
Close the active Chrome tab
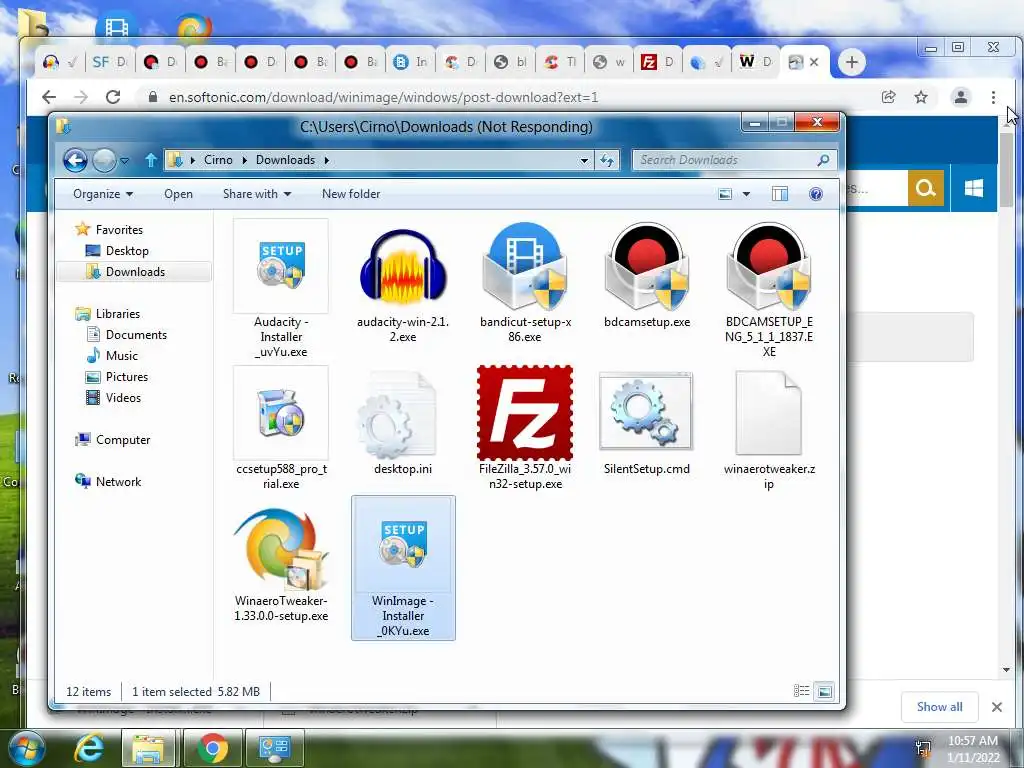coord(814,62)
